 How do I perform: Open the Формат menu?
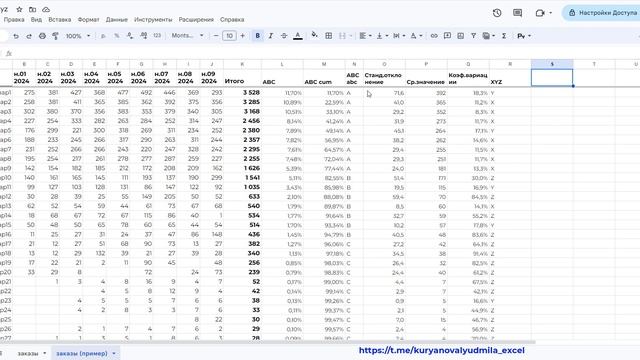coord(89,20)
